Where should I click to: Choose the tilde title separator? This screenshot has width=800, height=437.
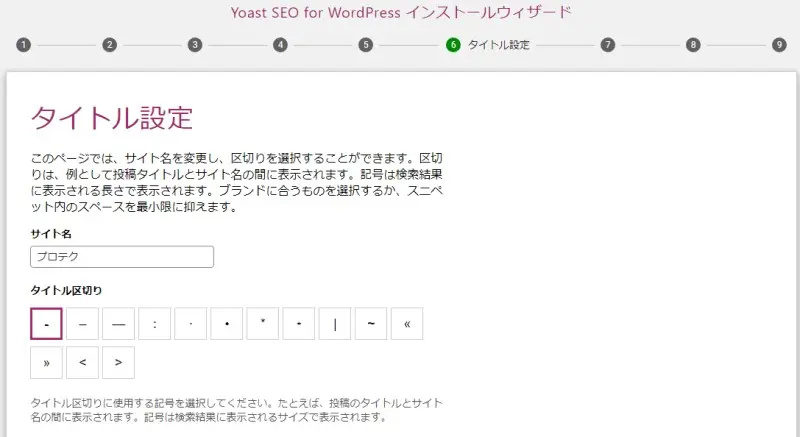click(x=371, y=324)
